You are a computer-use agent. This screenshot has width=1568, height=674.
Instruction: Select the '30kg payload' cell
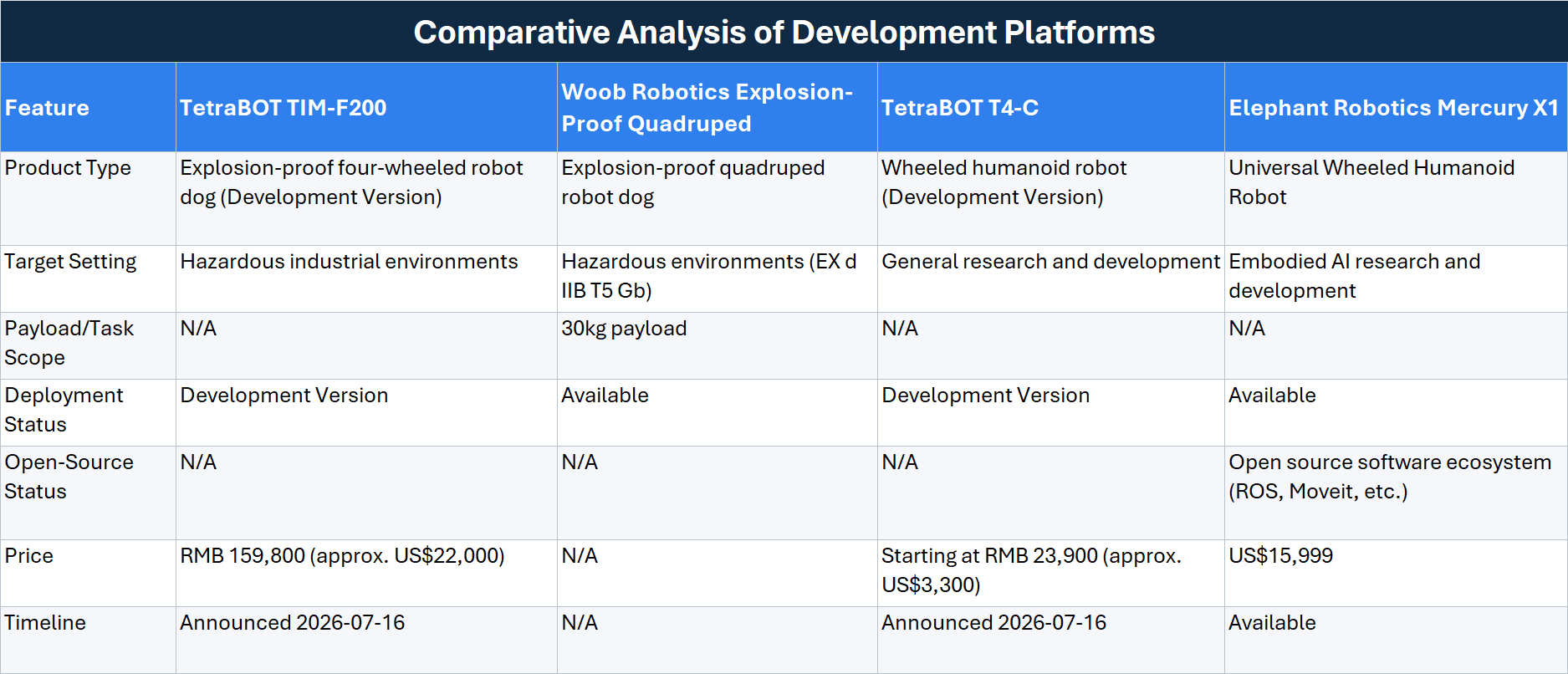coord(717,345)
